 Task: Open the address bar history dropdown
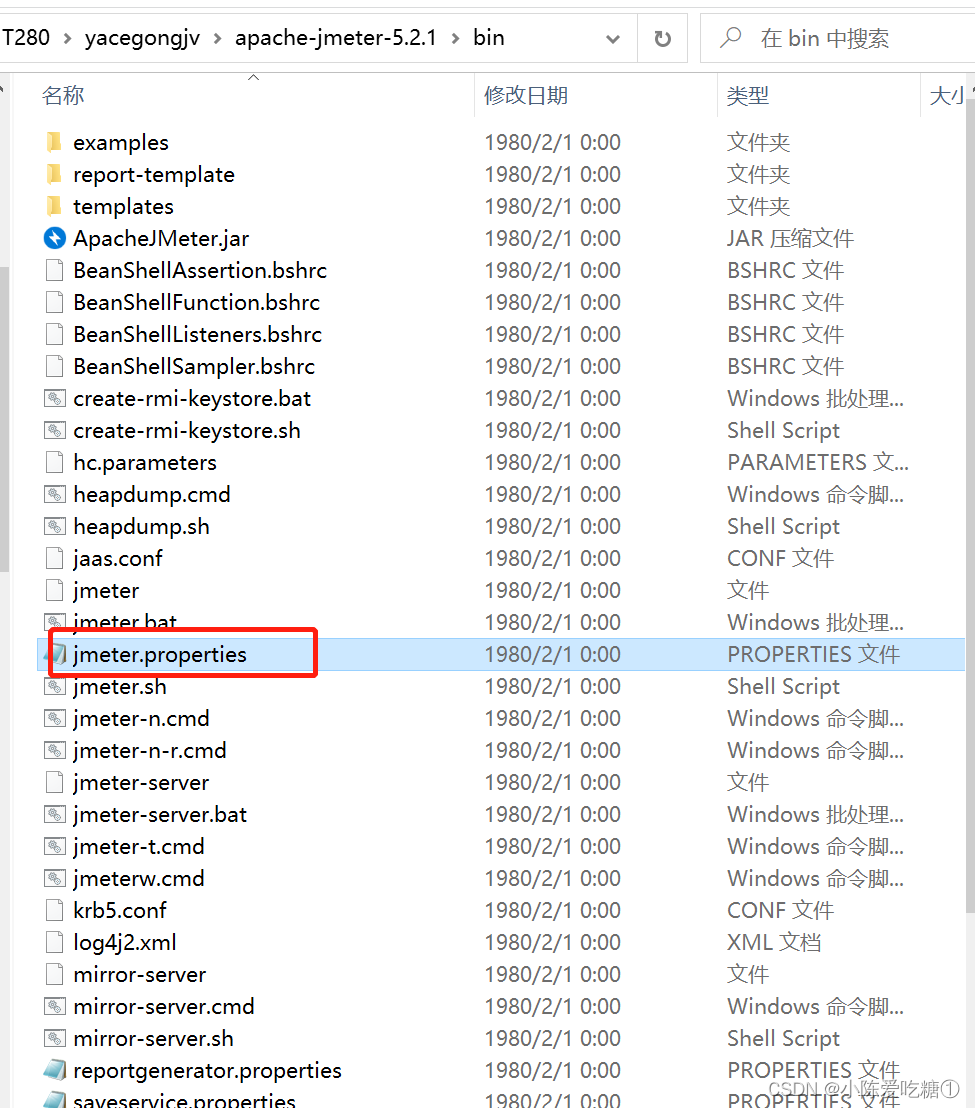[x=613, y=39]
